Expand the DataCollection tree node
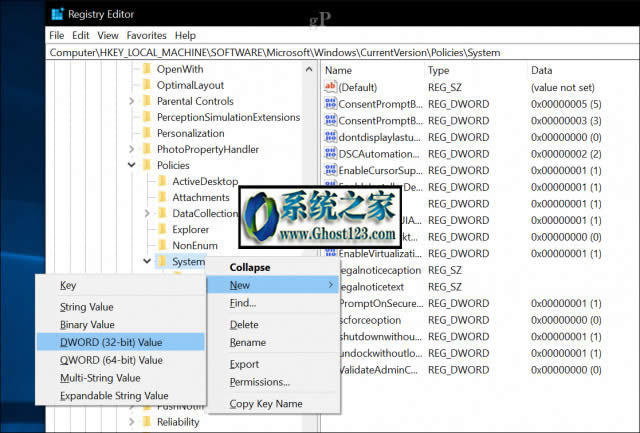Viewport: 640px width, 433px height. pos(148,213)
